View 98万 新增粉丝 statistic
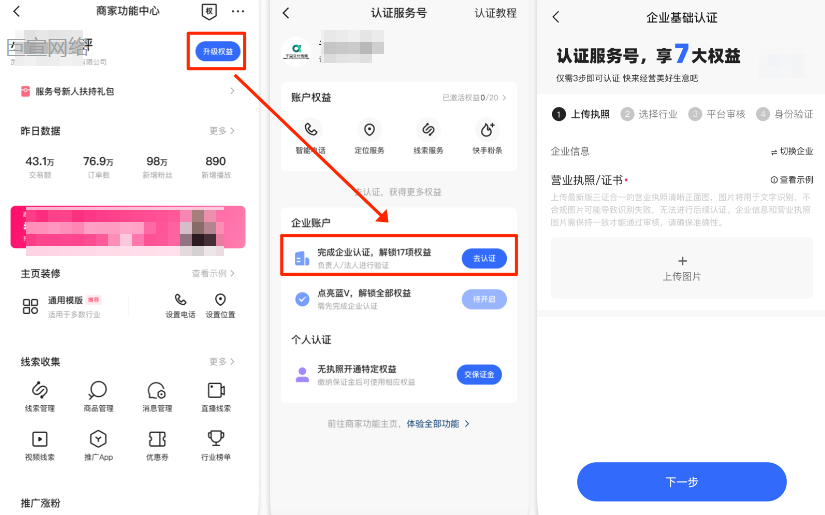 [157, 167]
